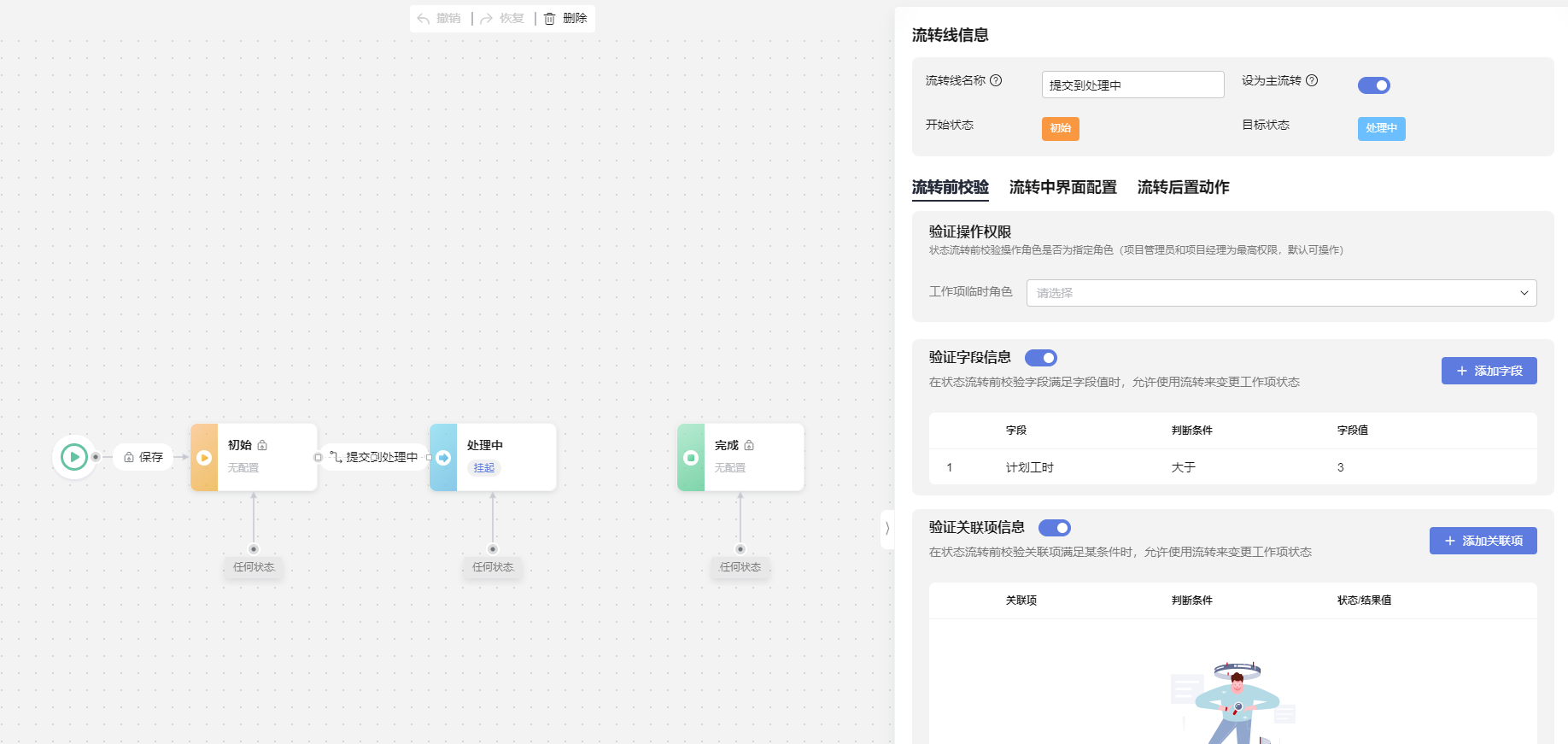1568x744 pixels.
Task: Click the undo (撤销) arrow icon
Action: coord(424,19)
